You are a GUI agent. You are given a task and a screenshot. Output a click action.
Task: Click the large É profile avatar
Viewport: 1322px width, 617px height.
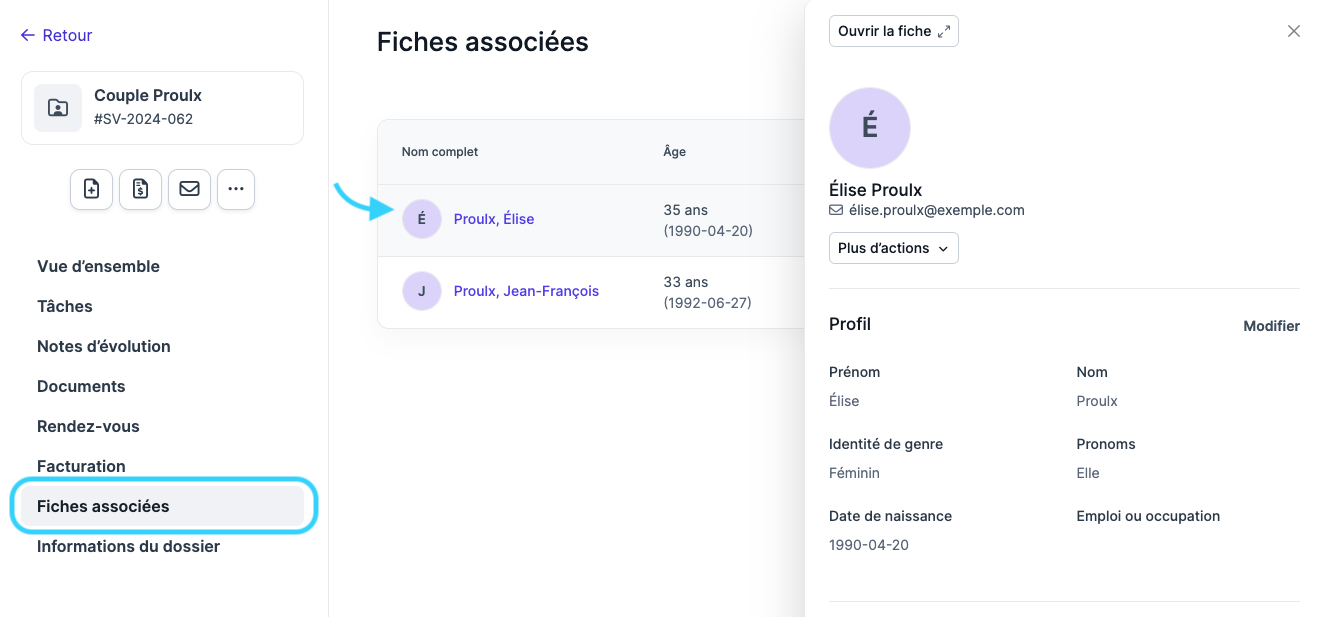870,128
